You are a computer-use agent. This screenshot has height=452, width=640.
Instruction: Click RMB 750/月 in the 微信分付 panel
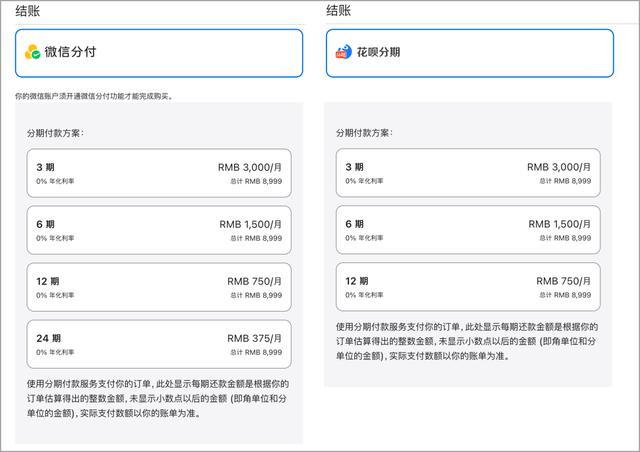pyautogui.click(x=255, y=281)
